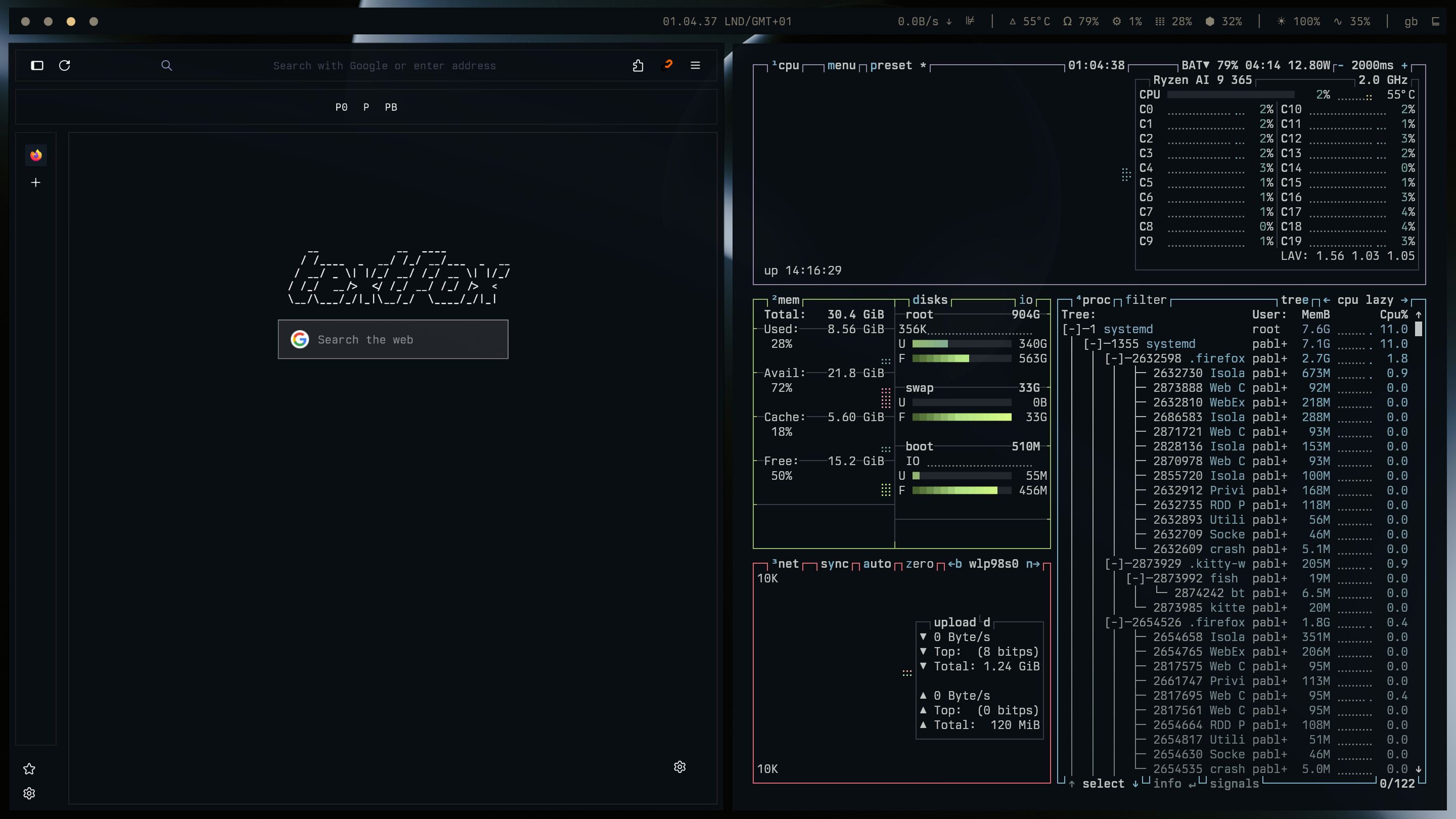Add a new tab with the plus icon
This screenshot has width=1456, height=819.
pyautogui.click(x=35, y=183)
